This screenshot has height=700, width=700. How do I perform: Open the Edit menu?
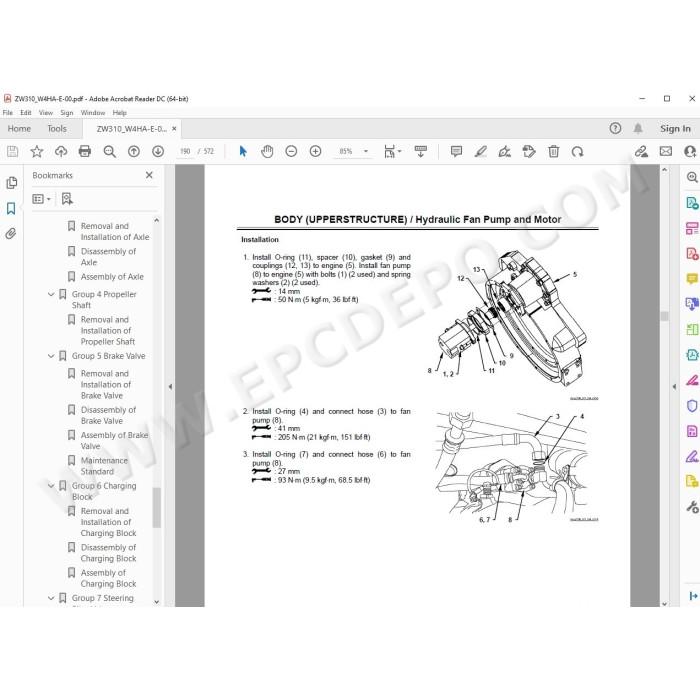pos(25,113)
